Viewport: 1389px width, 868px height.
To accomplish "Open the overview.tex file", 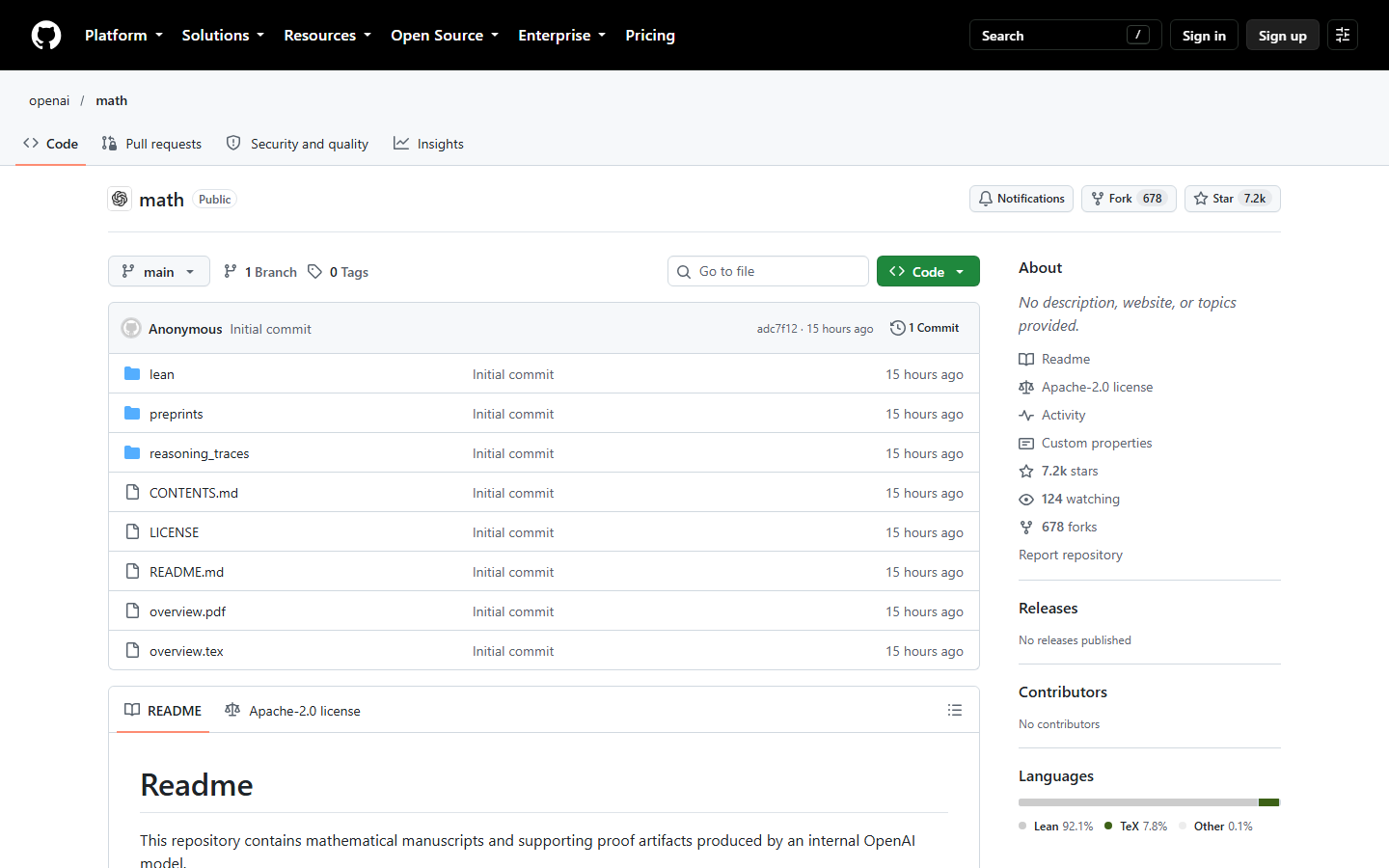I will coord(186,651).
